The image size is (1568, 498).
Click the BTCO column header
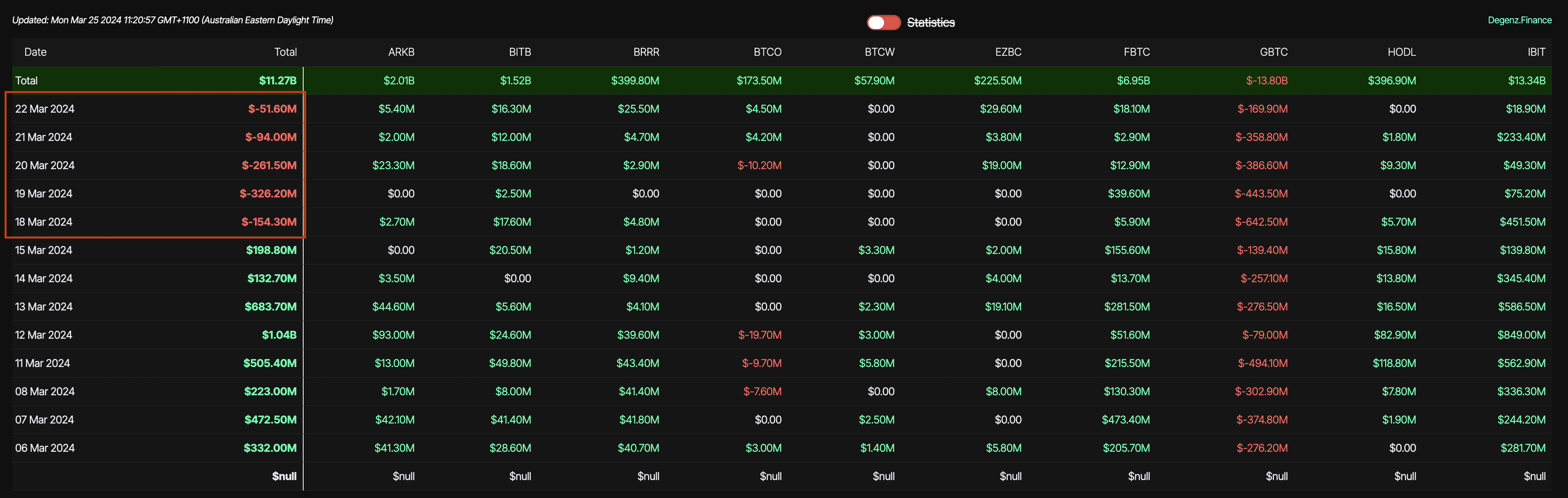(767, 52)
